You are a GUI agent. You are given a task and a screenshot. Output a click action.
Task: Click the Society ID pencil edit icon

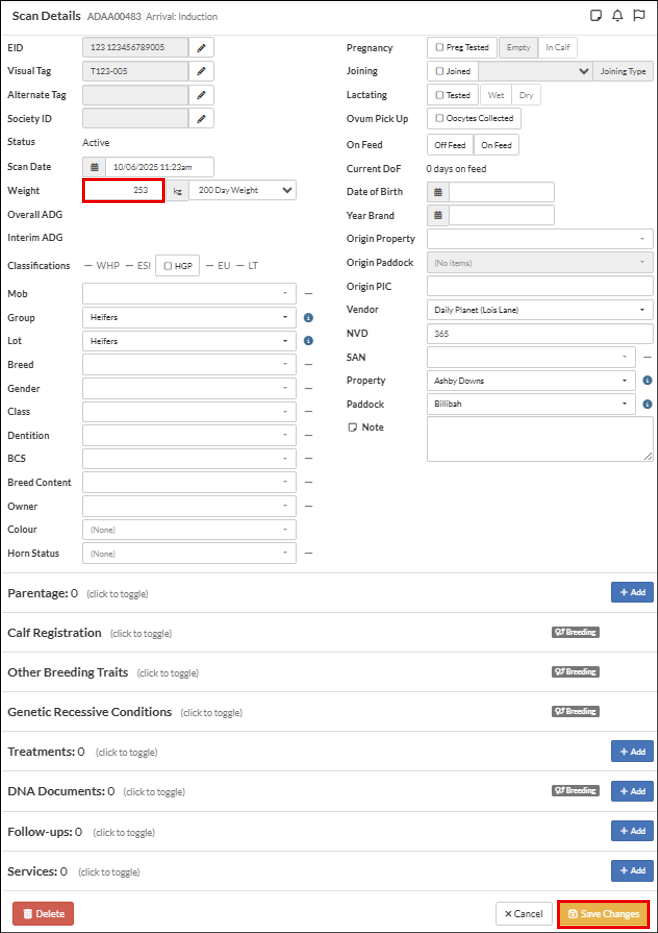201,119
